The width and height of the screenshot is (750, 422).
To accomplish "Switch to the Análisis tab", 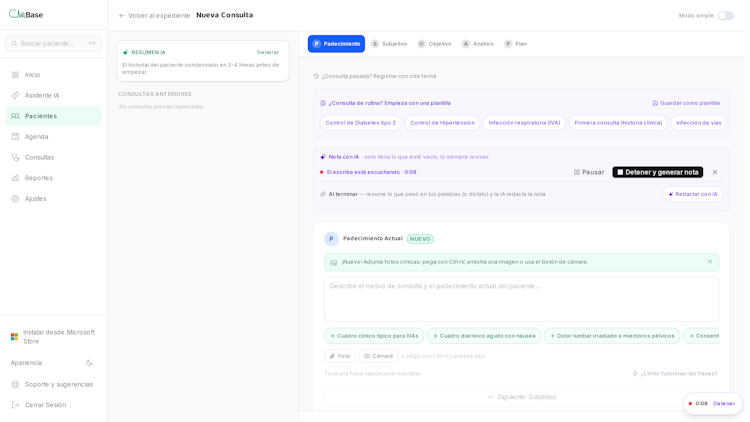I will point(478,44).
